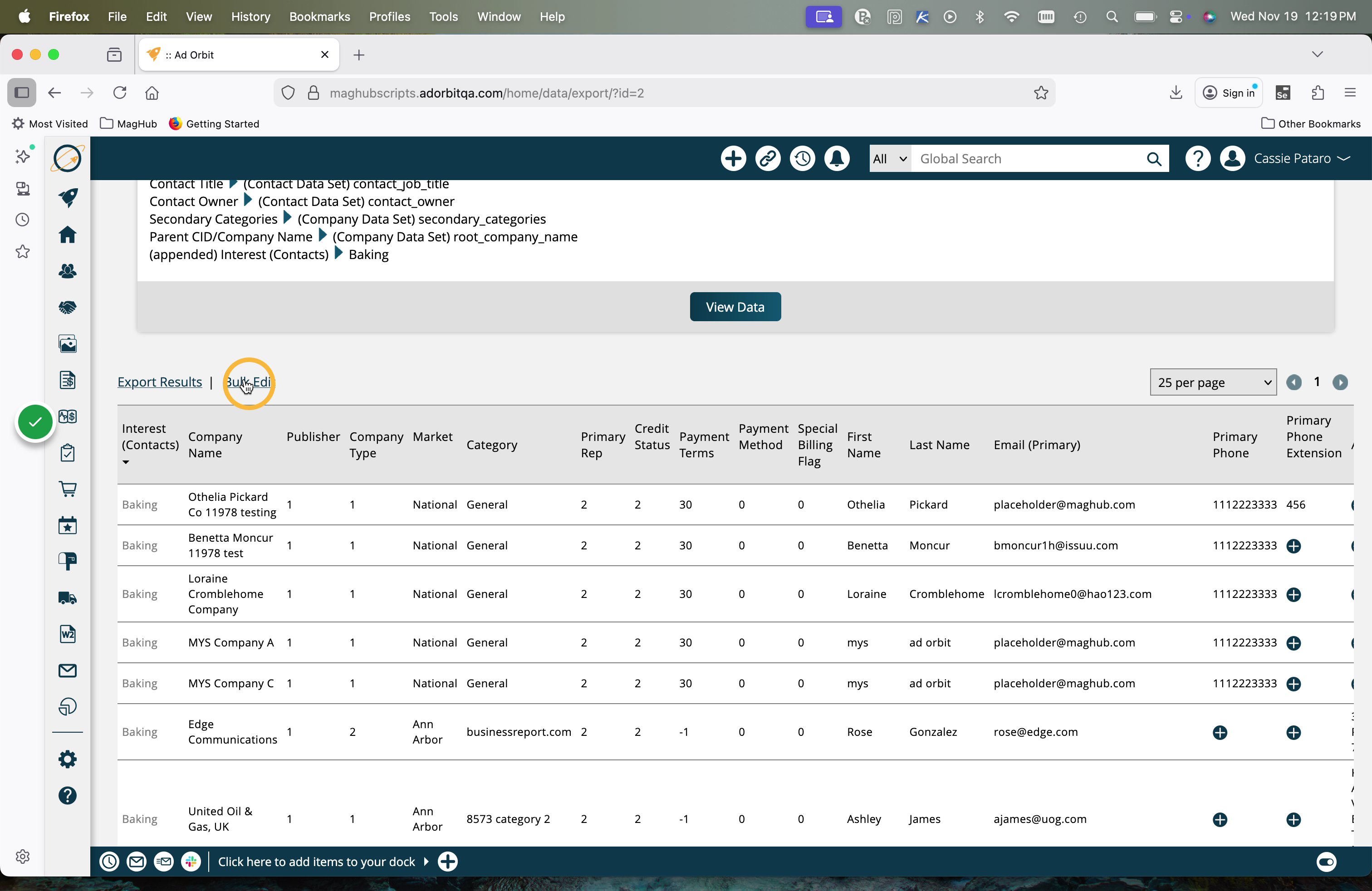This screenshot has height=891, width=1372.
Task: Open the recent history clock icon in header
Action: click(802, 158)
